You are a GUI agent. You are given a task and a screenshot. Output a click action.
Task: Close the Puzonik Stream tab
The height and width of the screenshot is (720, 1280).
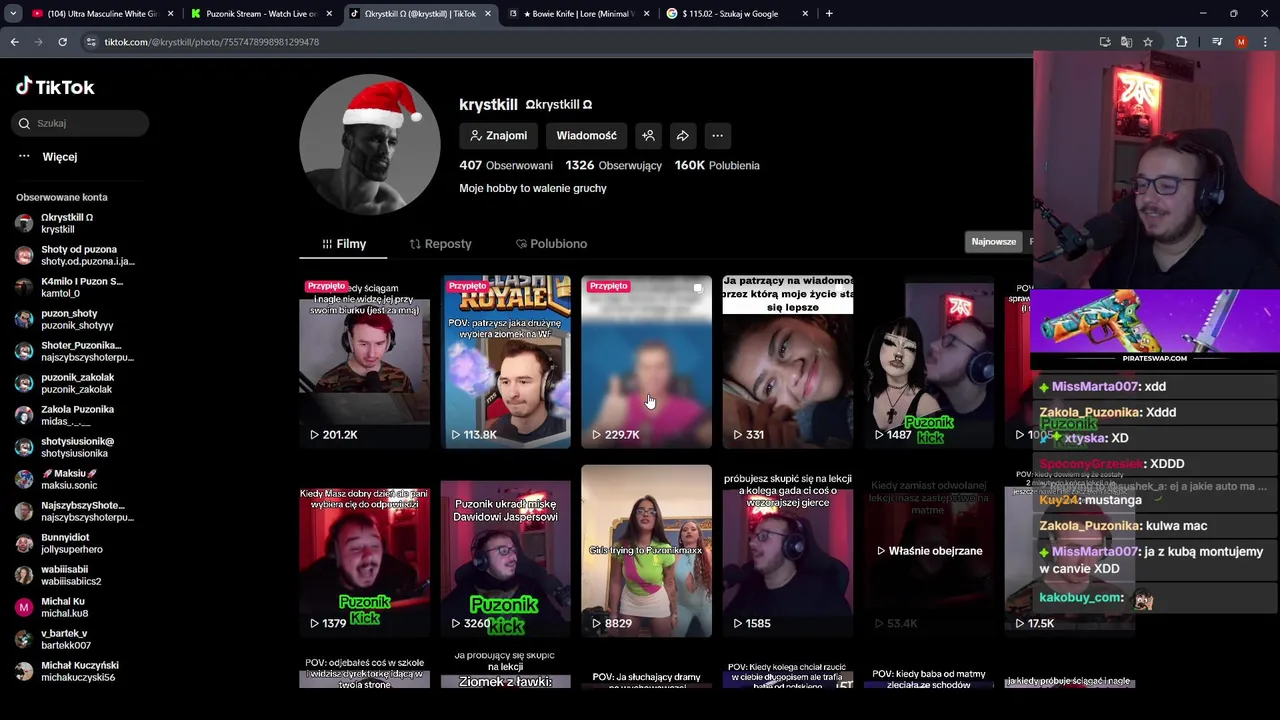pos(330,14)
